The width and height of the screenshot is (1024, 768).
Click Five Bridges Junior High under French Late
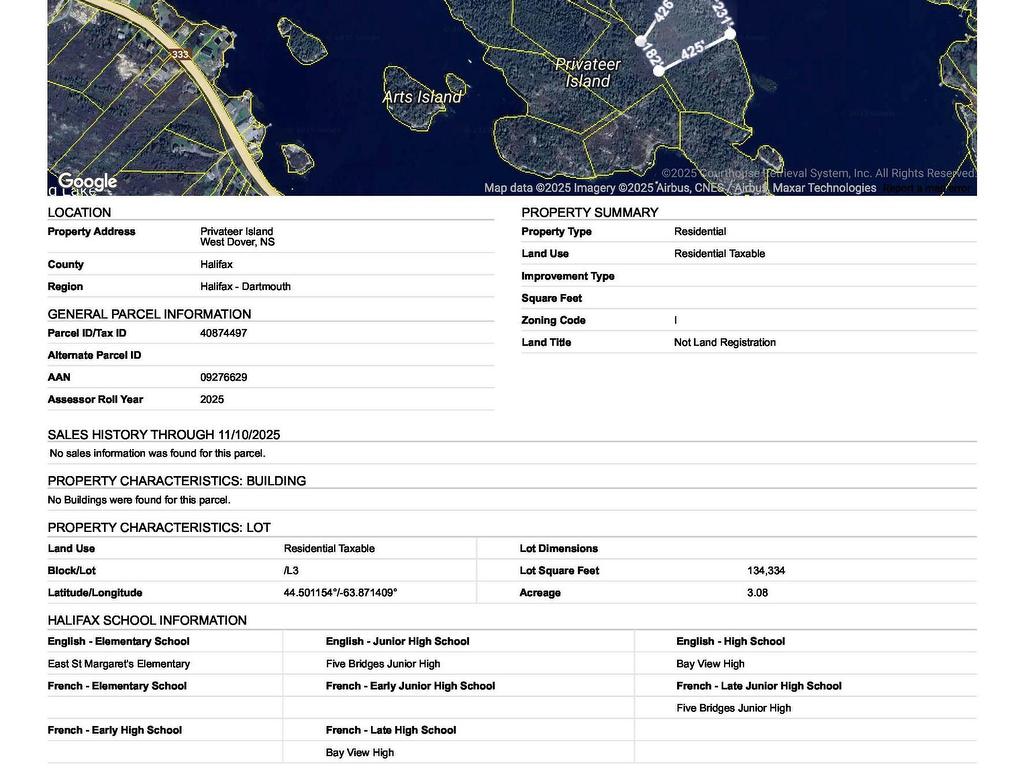(x=733, y=709)
